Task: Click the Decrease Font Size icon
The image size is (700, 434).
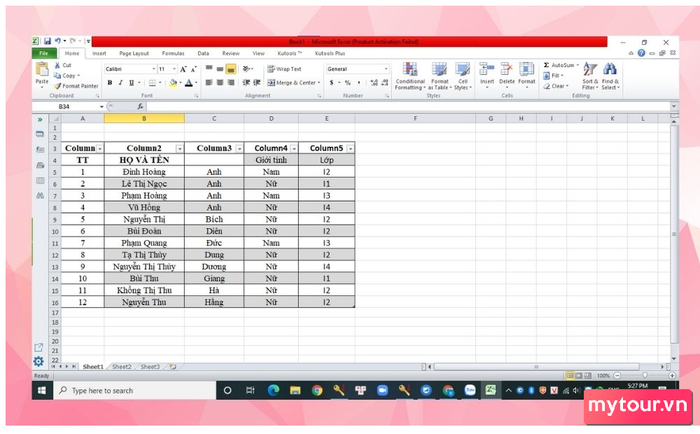Action: (194, 69)
